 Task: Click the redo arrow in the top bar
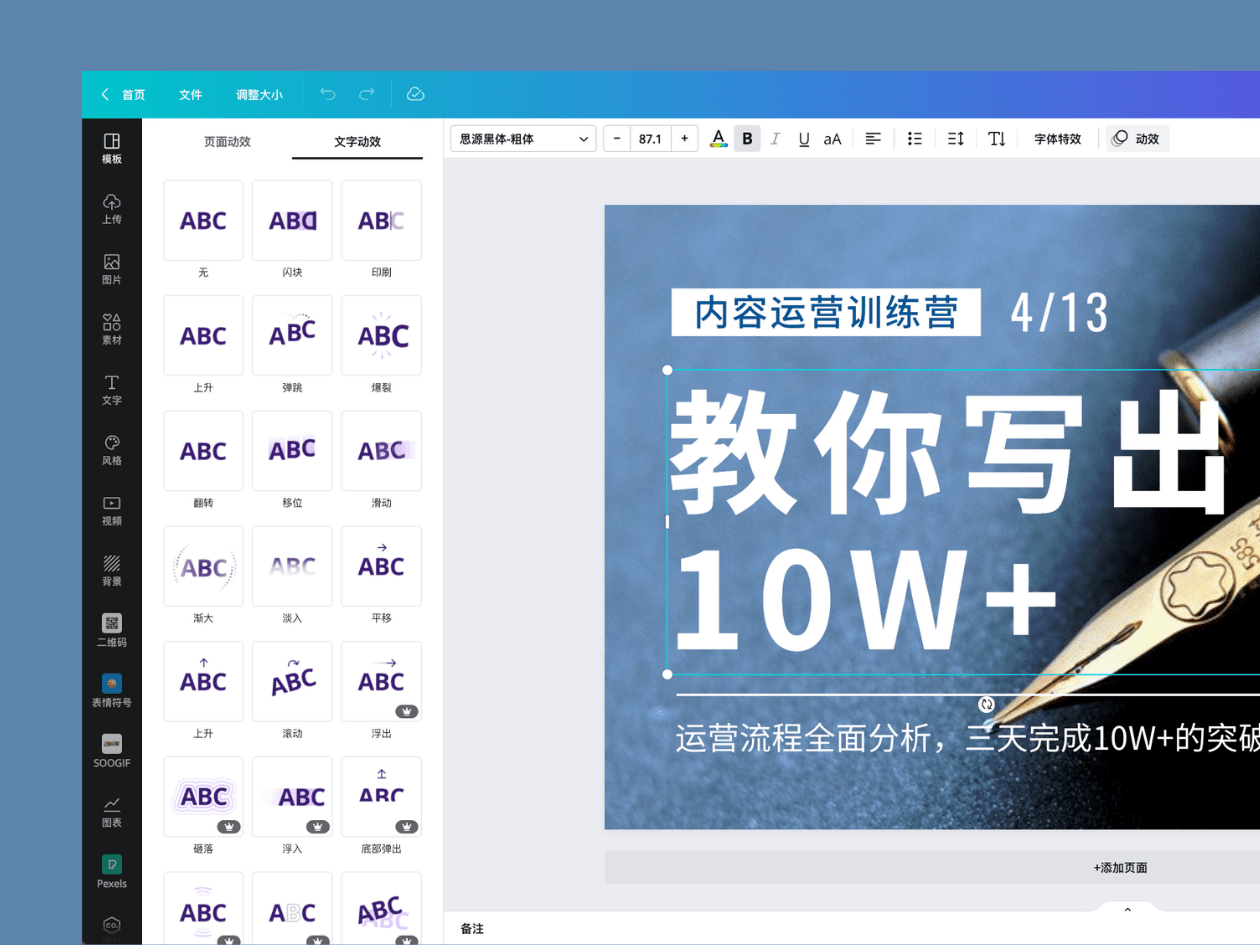click(x=367, y=94)
